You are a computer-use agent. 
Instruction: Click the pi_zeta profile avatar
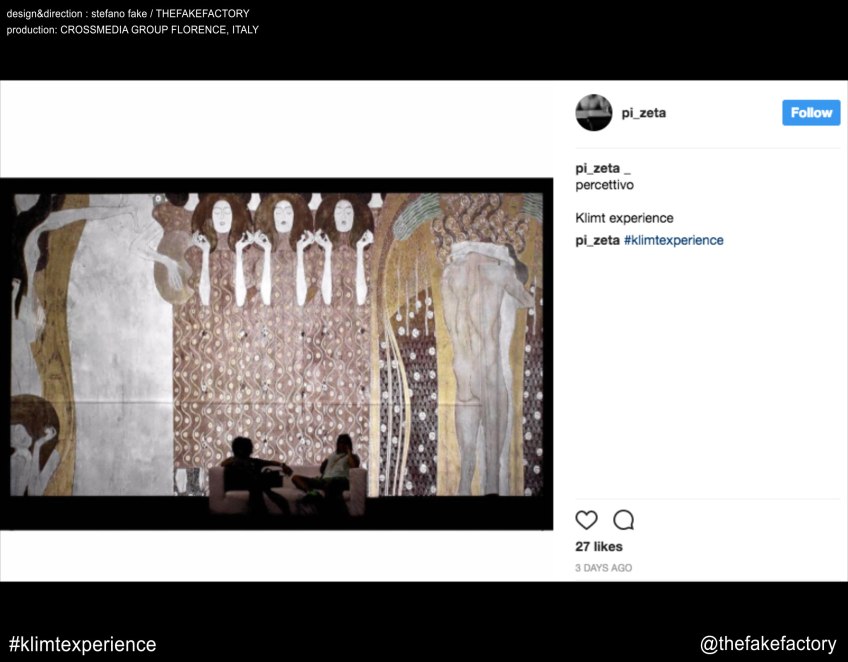[593, 113]
